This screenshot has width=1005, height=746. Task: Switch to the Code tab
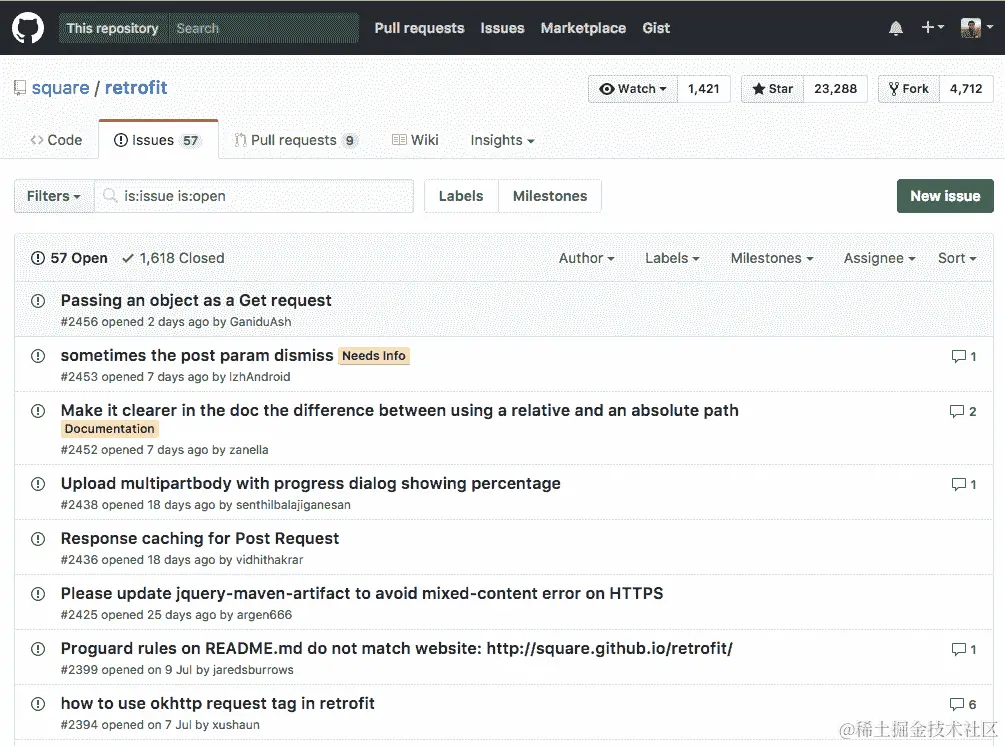coord(56,140)
